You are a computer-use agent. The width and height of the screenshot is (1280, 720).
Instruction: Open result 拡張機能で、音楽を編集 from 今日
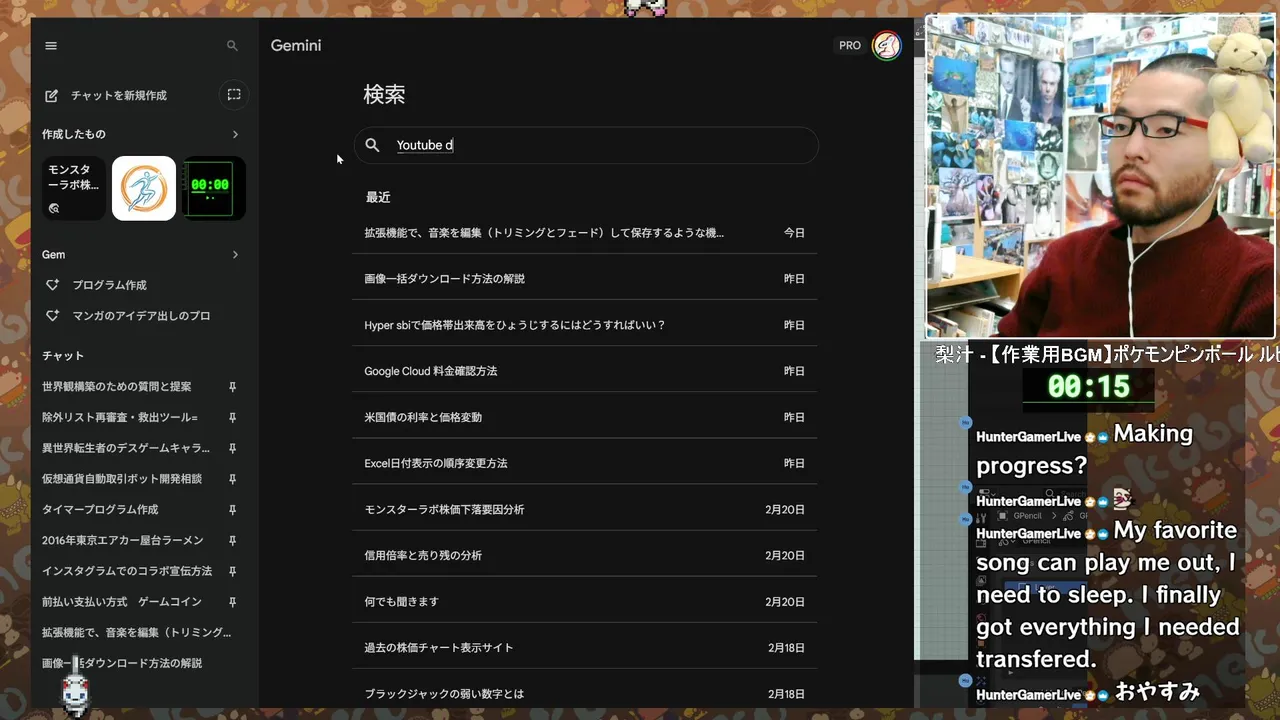(x=585, y=233)
